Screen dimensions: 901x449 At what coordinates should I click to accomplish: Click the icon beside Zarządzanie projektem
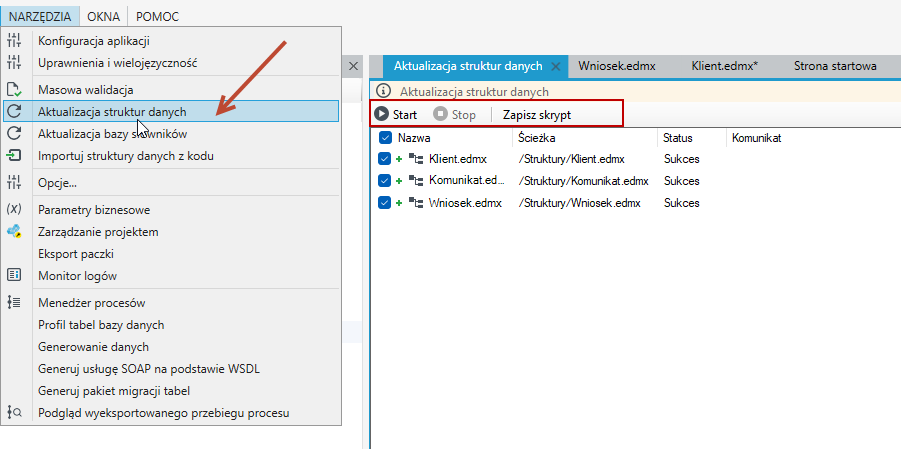click(14, 232)
